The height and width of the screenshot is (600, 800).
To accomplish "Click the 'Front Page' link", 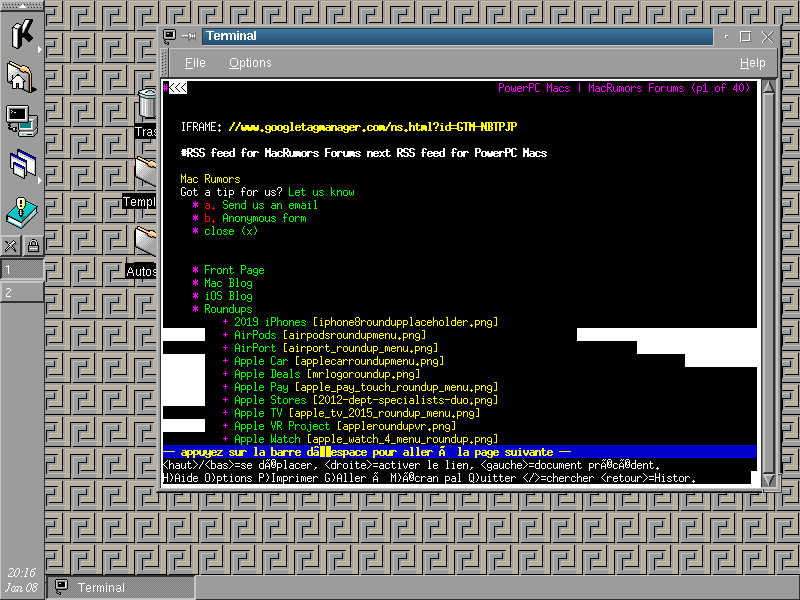I will (234, 270).
